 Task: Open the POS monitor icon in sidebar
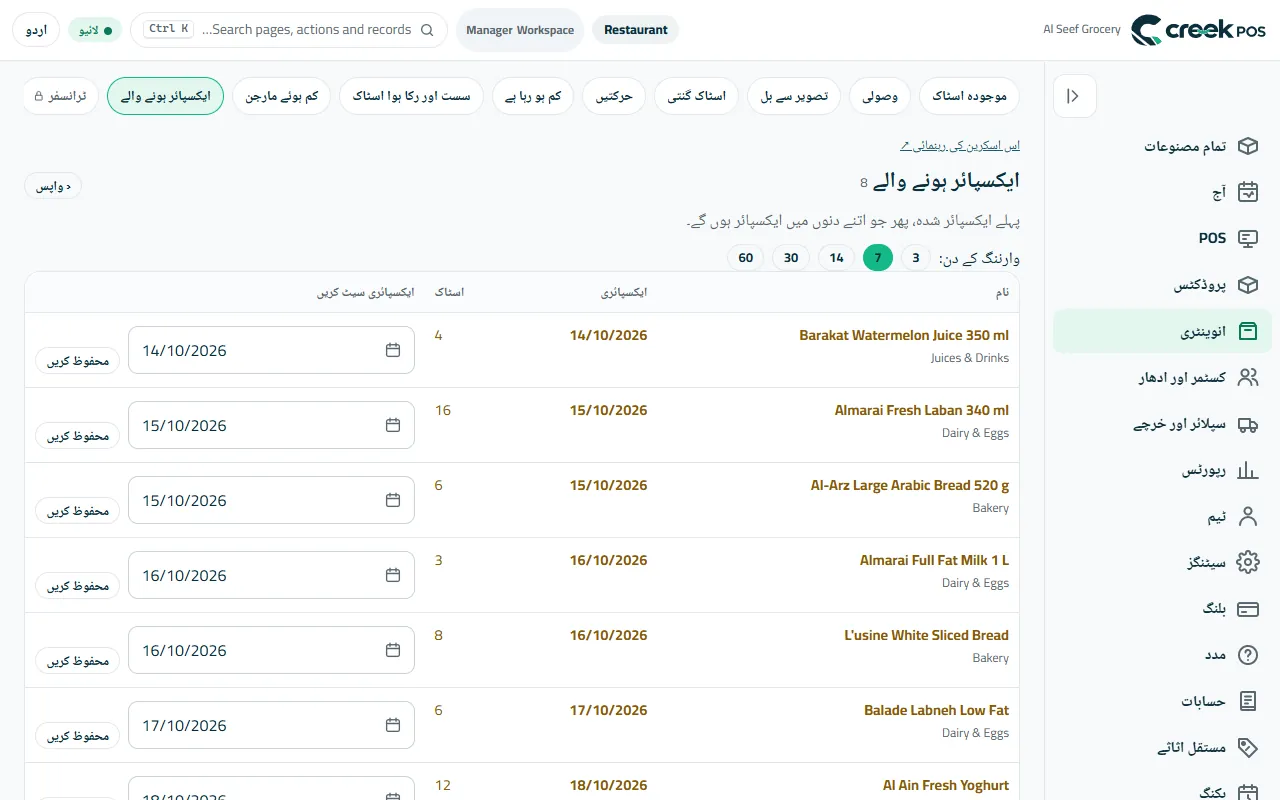[x=1247, y=238]
